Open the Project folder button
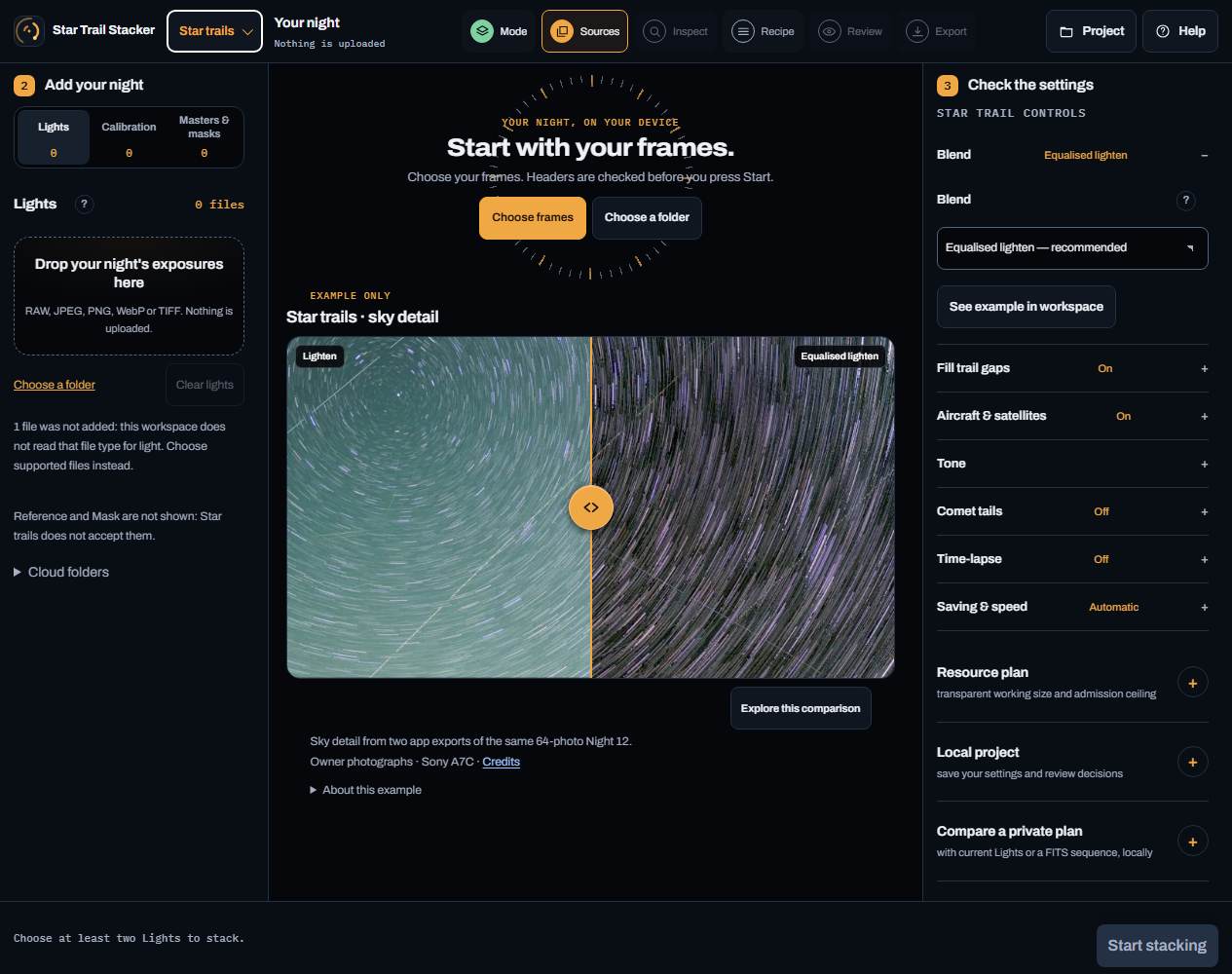The height and width of the screenshot is (974, 1232). 1091,31
